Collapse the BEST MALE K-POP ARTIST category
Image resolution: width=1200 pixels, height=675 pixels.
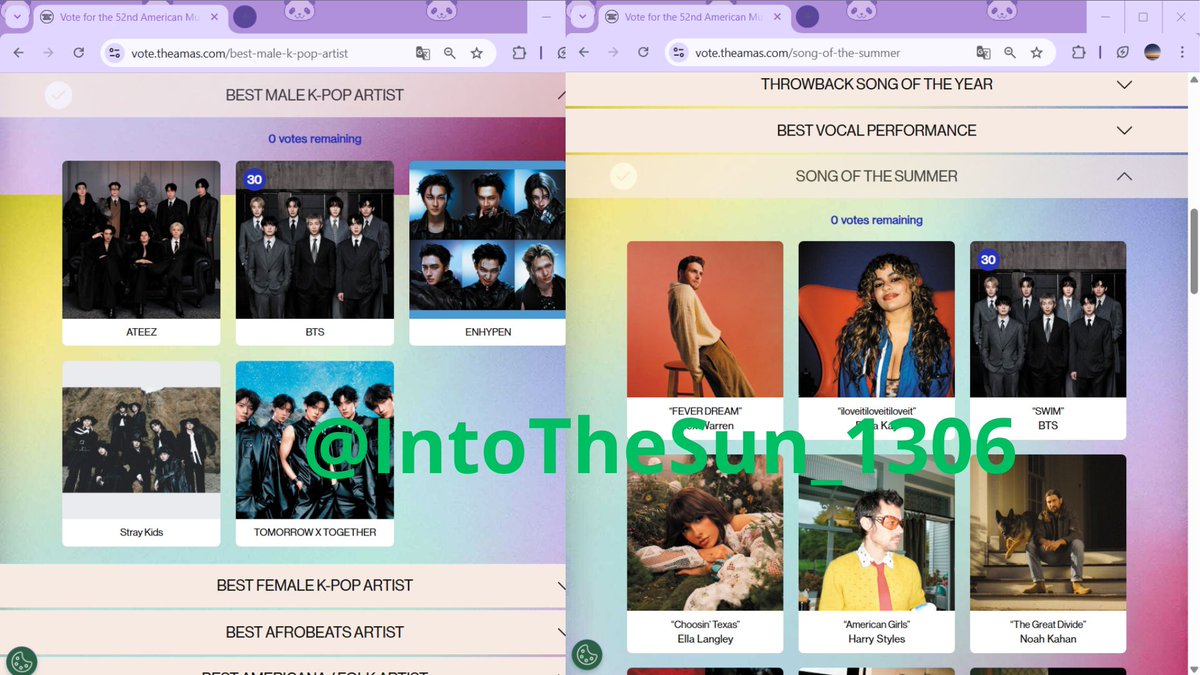click(561, 95)
